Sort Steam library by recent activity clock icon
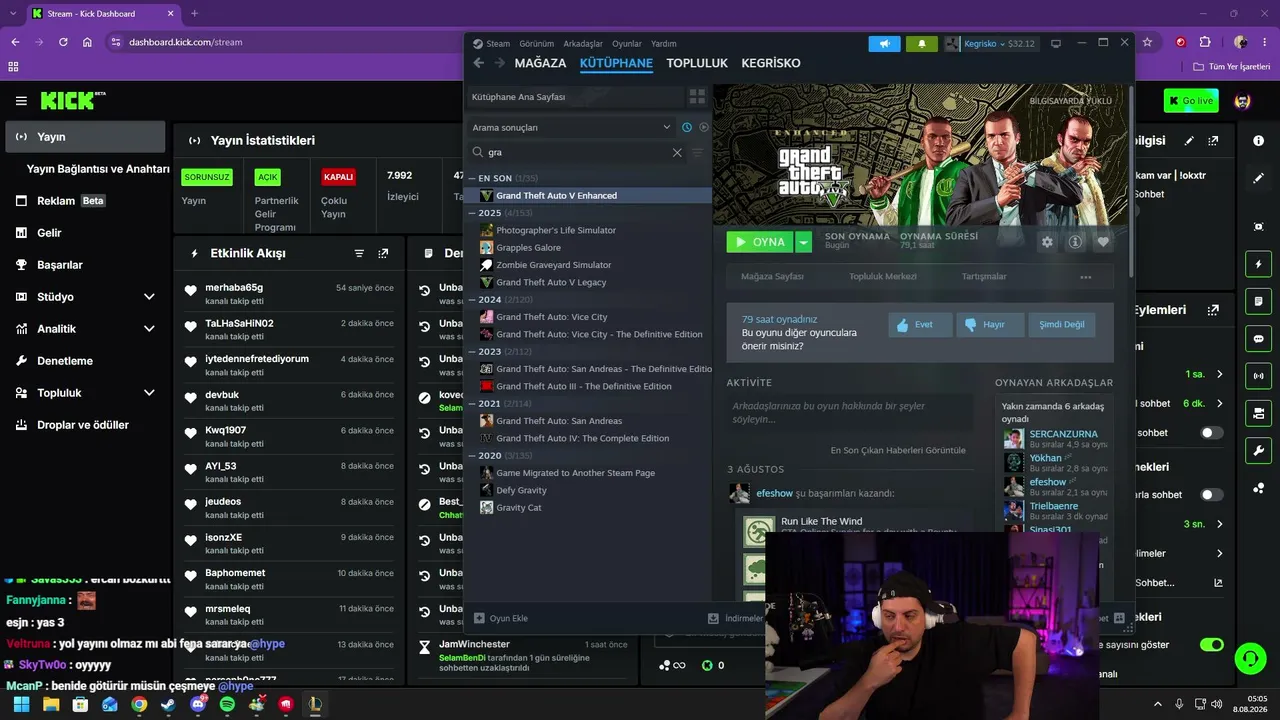 (x=687, y=127)
